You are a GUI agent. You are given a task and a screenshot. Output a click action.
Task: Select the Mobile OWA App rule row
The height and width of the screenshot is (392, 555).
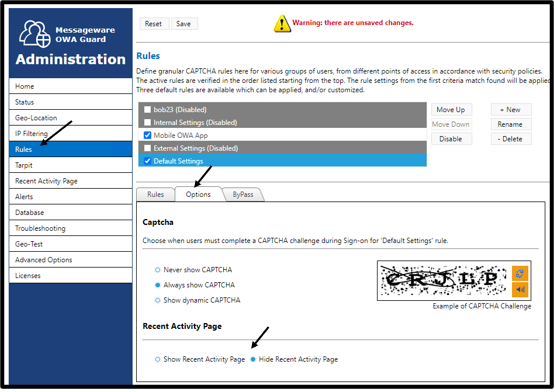point(282,135)
